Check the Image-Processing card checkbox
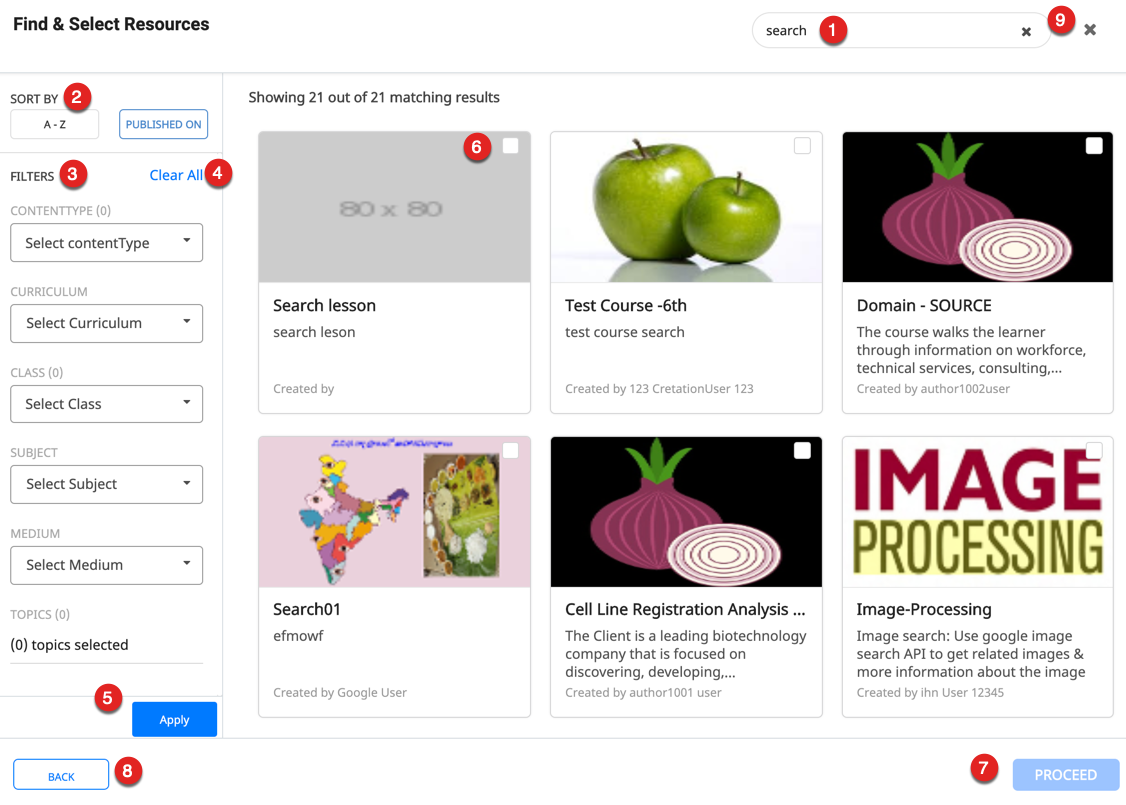The height and width of the screenshot is (805, 1126). [x=1094, y=451]
